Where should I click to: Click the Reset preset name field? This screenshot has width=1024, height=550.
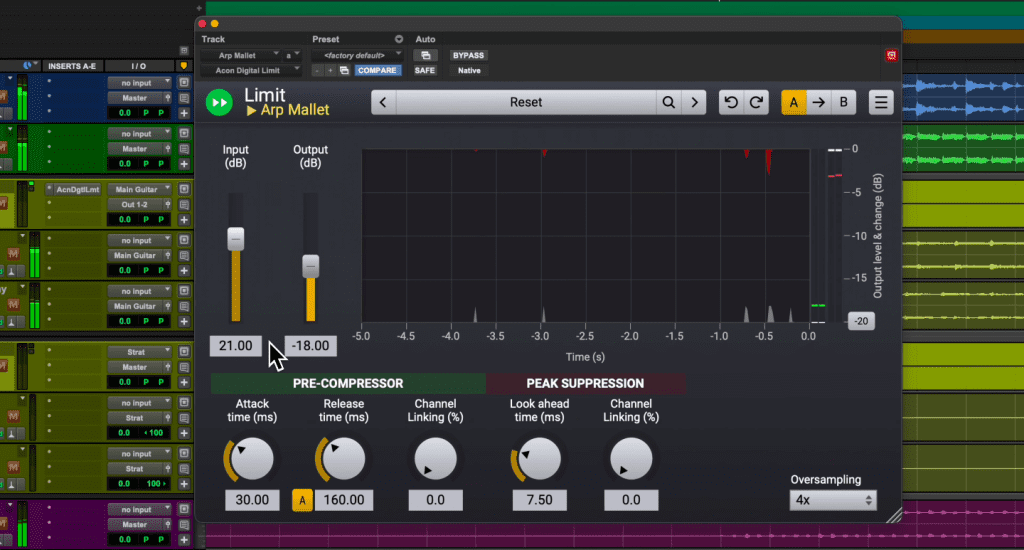point(526,103)
